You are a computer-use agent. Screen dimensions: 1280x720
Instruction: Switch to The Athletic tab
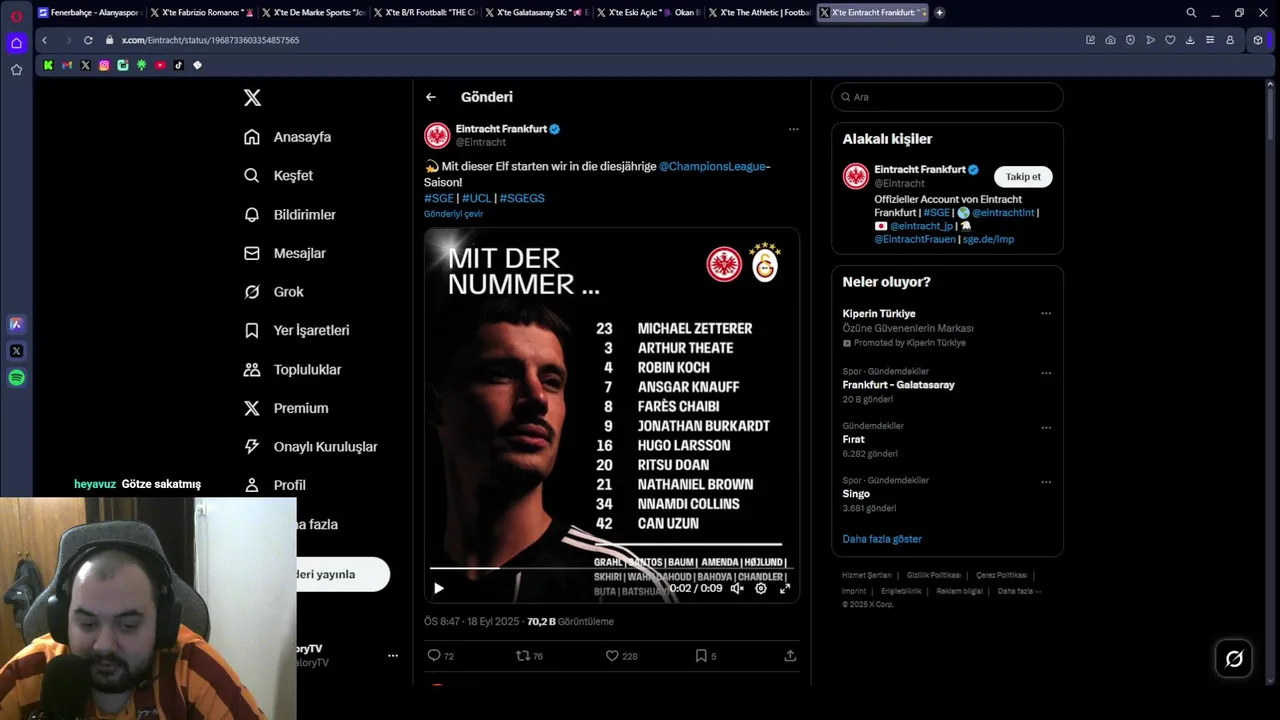pyautogui.click(x=759, y=13)
